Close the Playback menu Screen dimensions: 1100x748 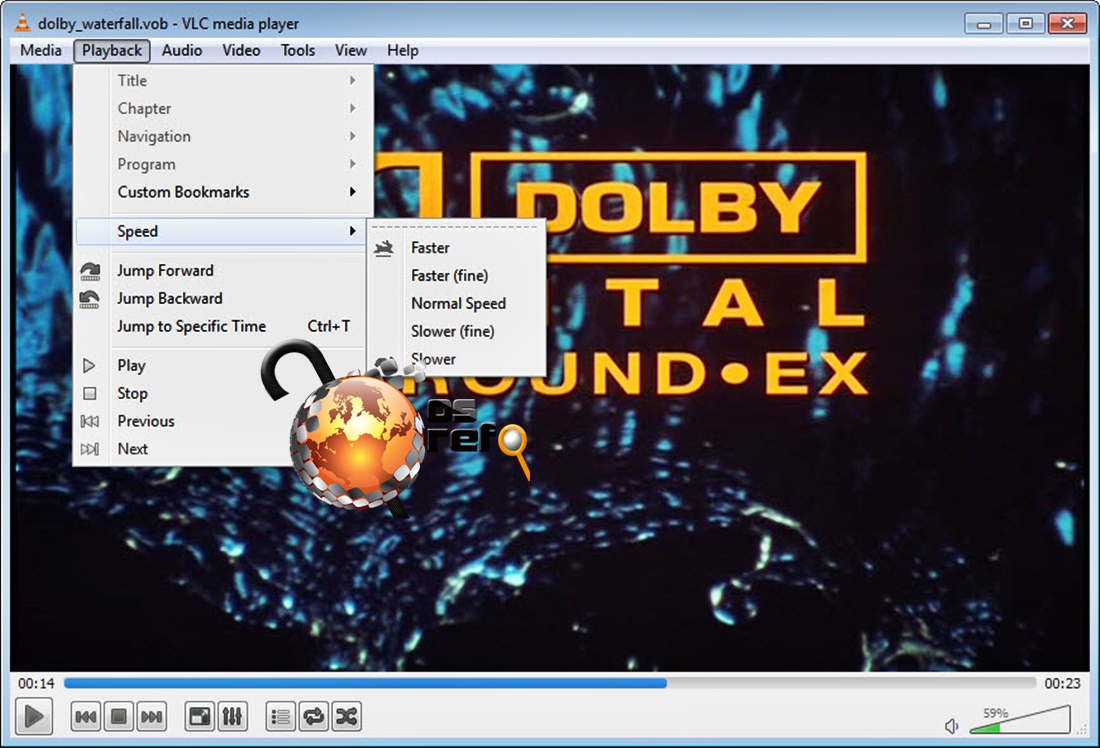[x=112, y=51]
